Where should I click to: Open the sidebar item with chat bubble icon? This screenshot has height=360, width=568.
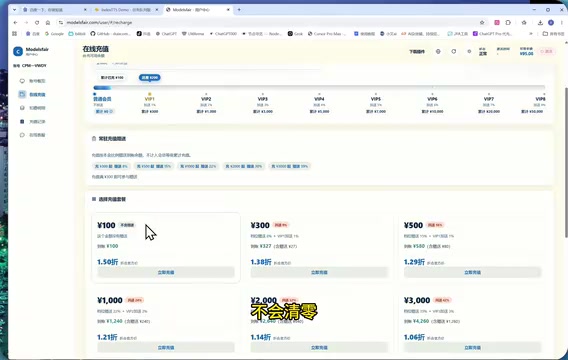click(33, 135)
